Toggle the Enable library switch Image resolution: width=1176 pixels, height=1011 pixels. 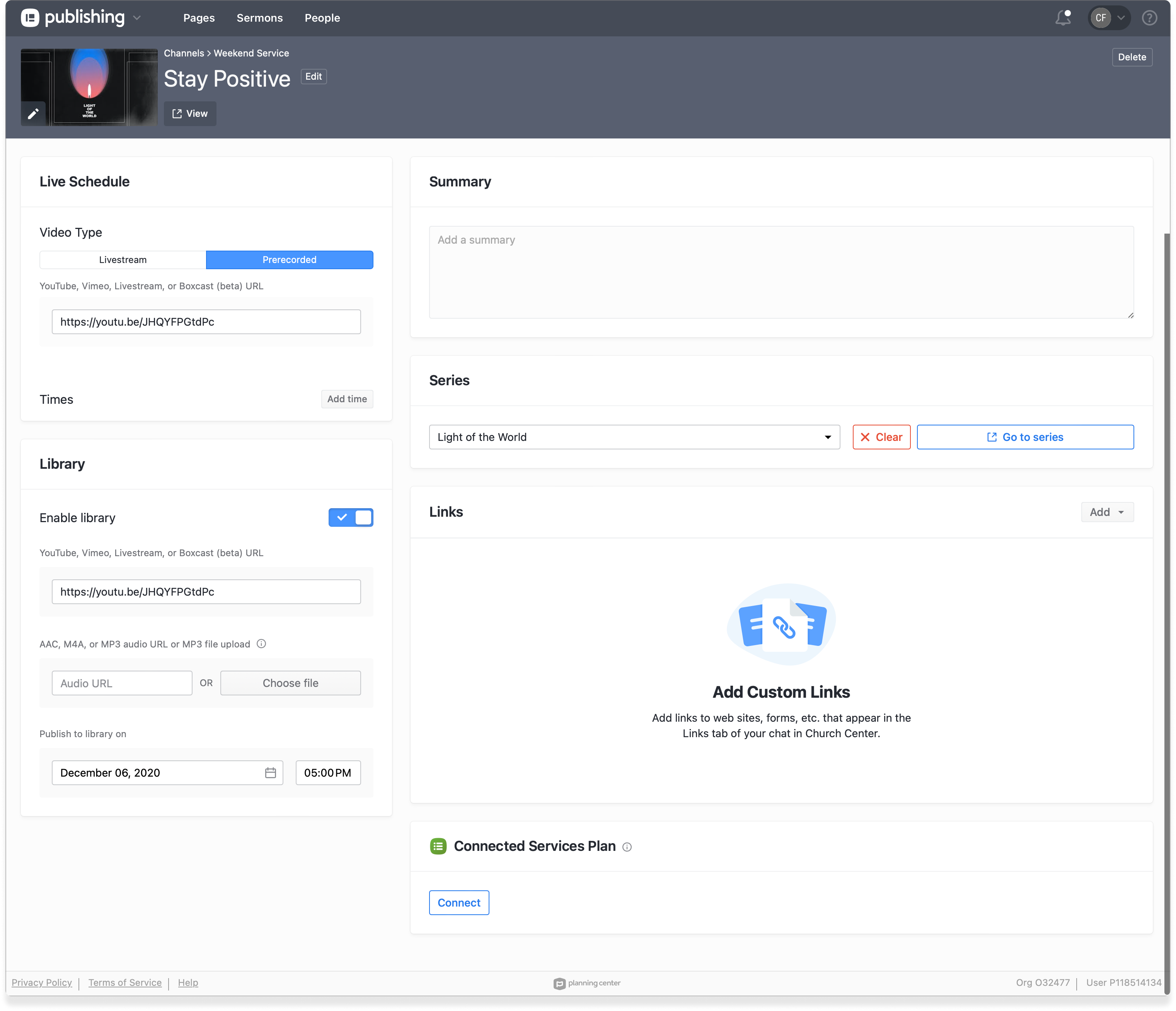tap(351, 517)
